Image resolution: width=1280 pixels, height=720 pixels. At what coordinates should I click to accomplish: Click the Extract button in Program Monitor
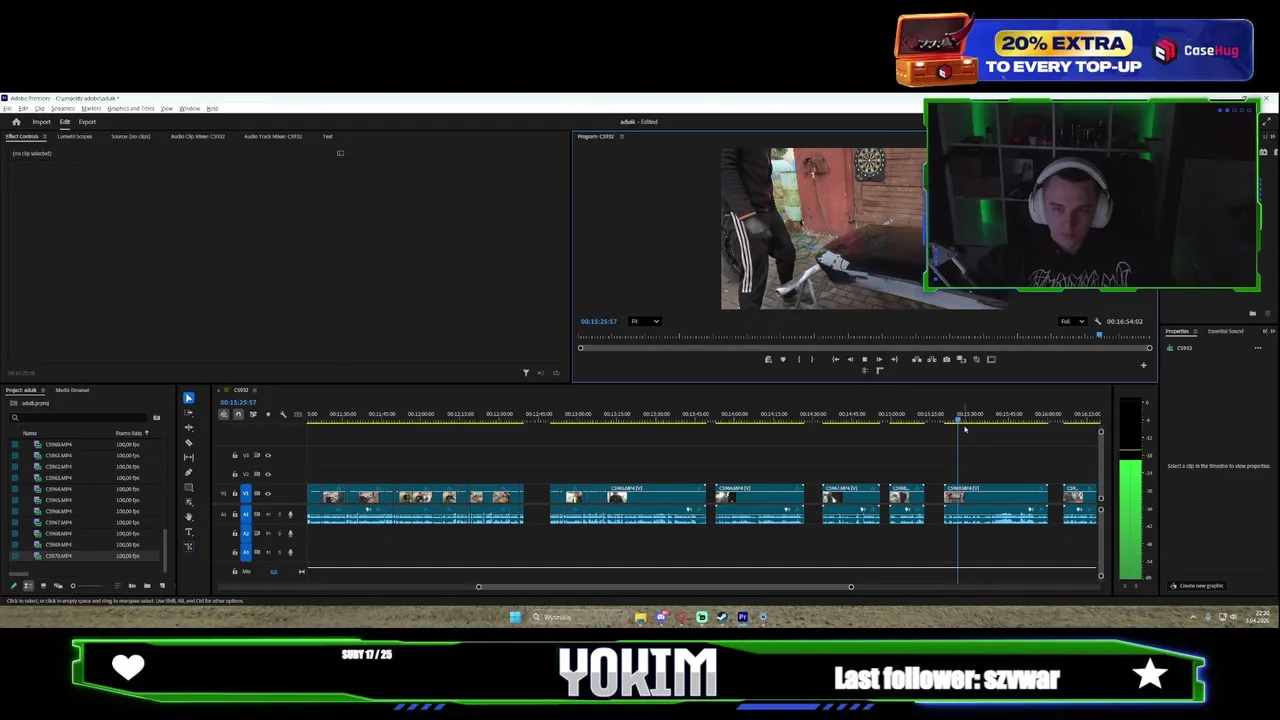[x=932, y=359]
